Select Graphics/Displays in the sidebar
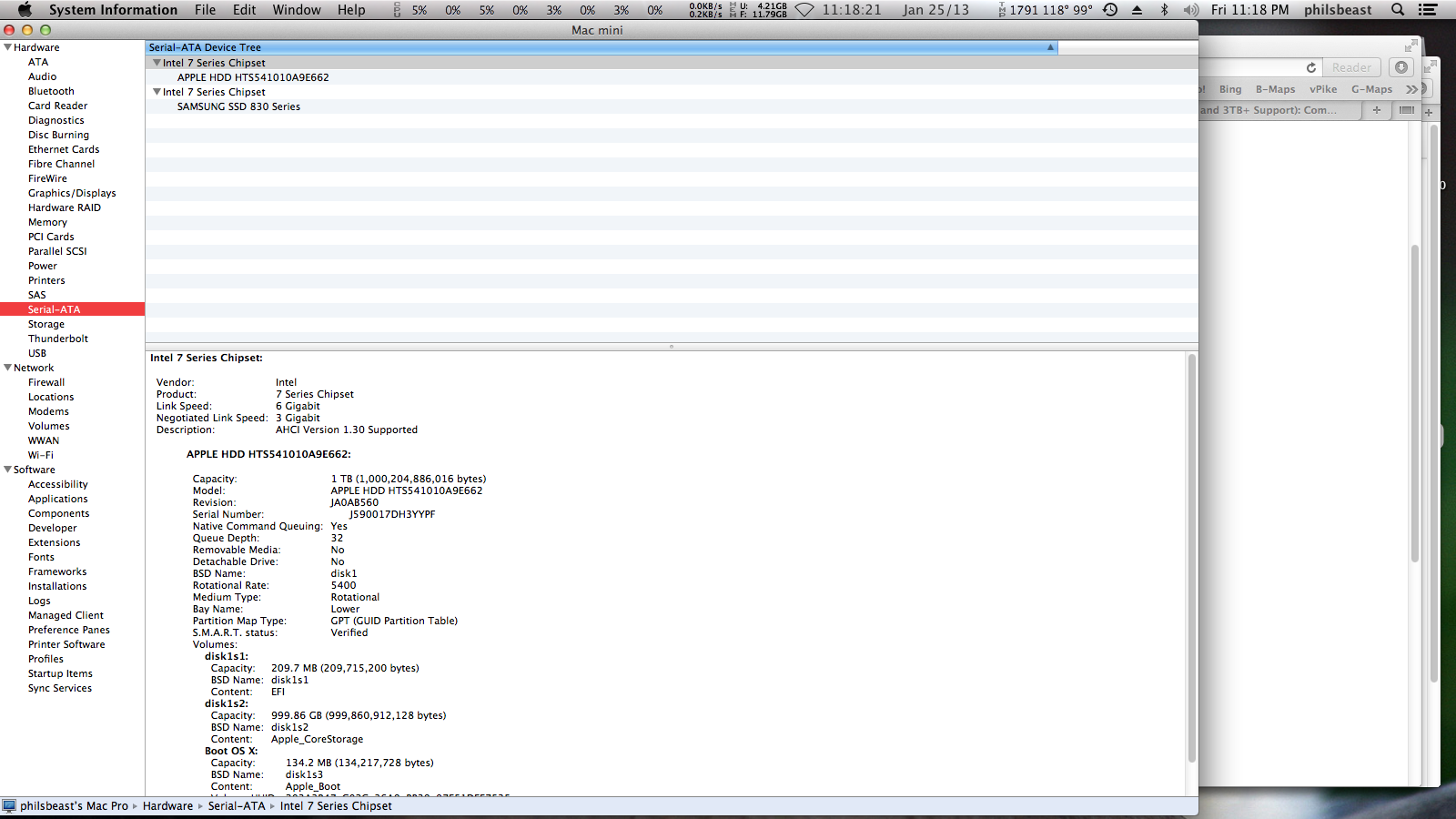This screenshot has width=1456, height=819. pyautogui.click(x=72, y=193)
